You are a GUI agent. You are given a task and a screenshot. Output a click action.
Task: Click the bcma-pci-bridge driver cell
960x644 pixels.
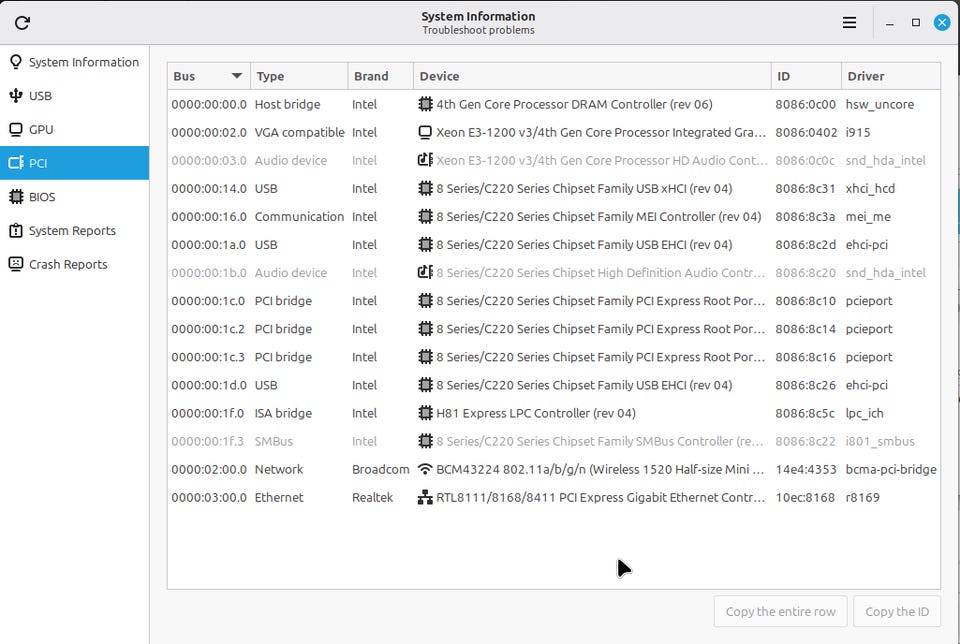point(891,470)
